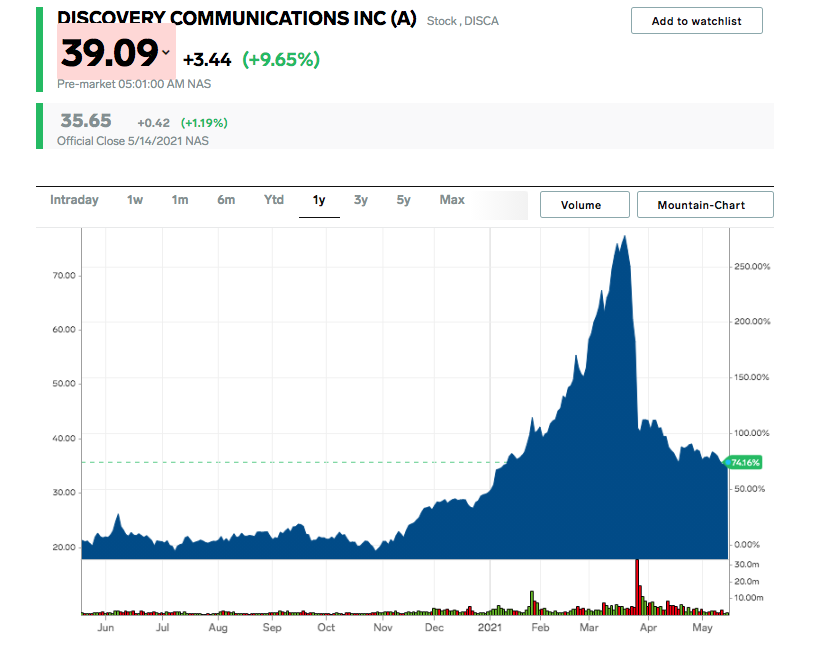Show the Max chart range
This screenshot has height=648, width=833.
pyautogui.click(x=452, y=200)
